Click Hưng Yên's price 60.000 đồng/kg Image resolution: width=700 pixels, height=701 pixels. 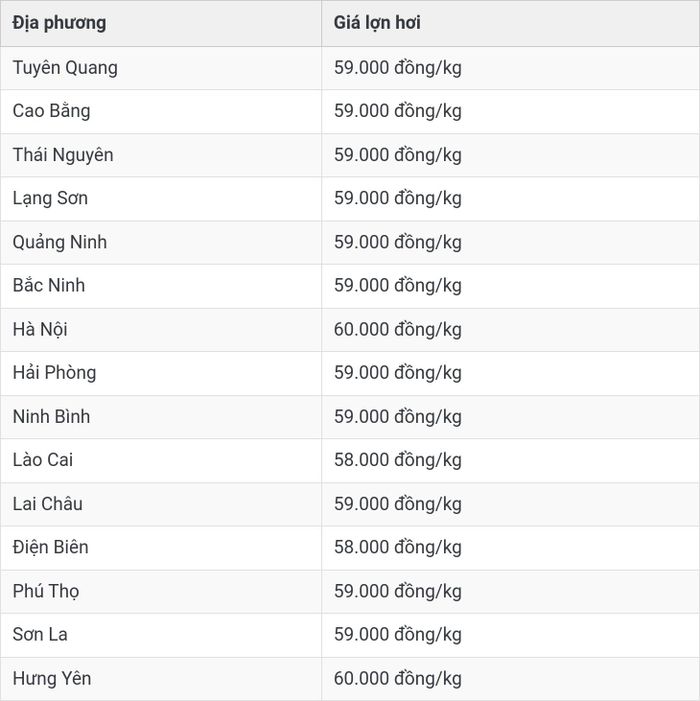[x=397, y=679]
